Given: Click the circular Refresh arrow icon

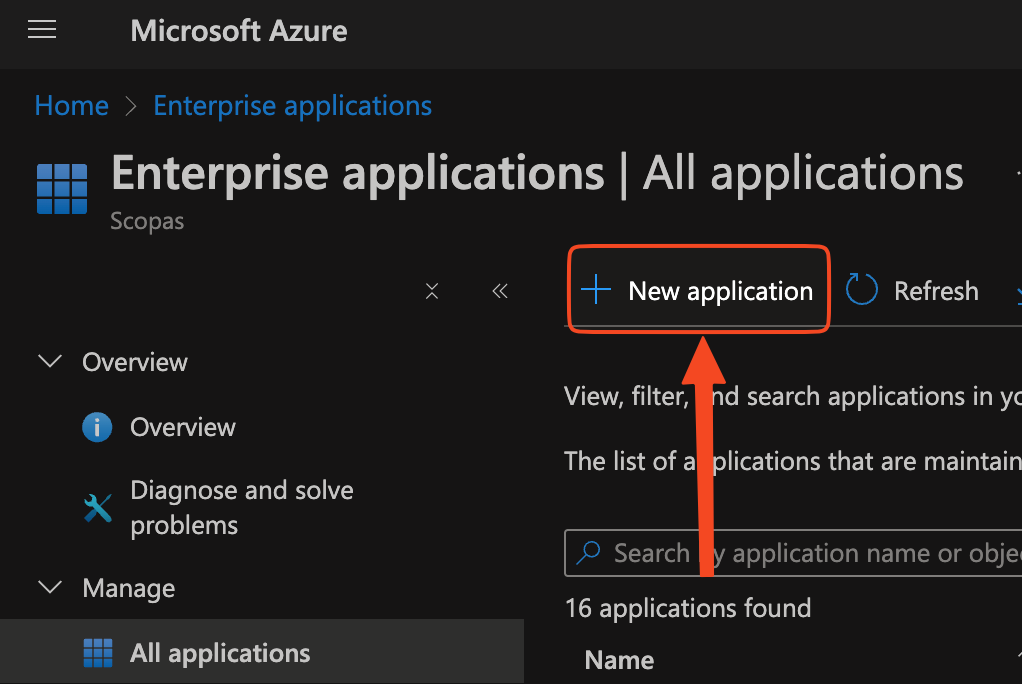Looking at the screenshot, I should point(861,291).
